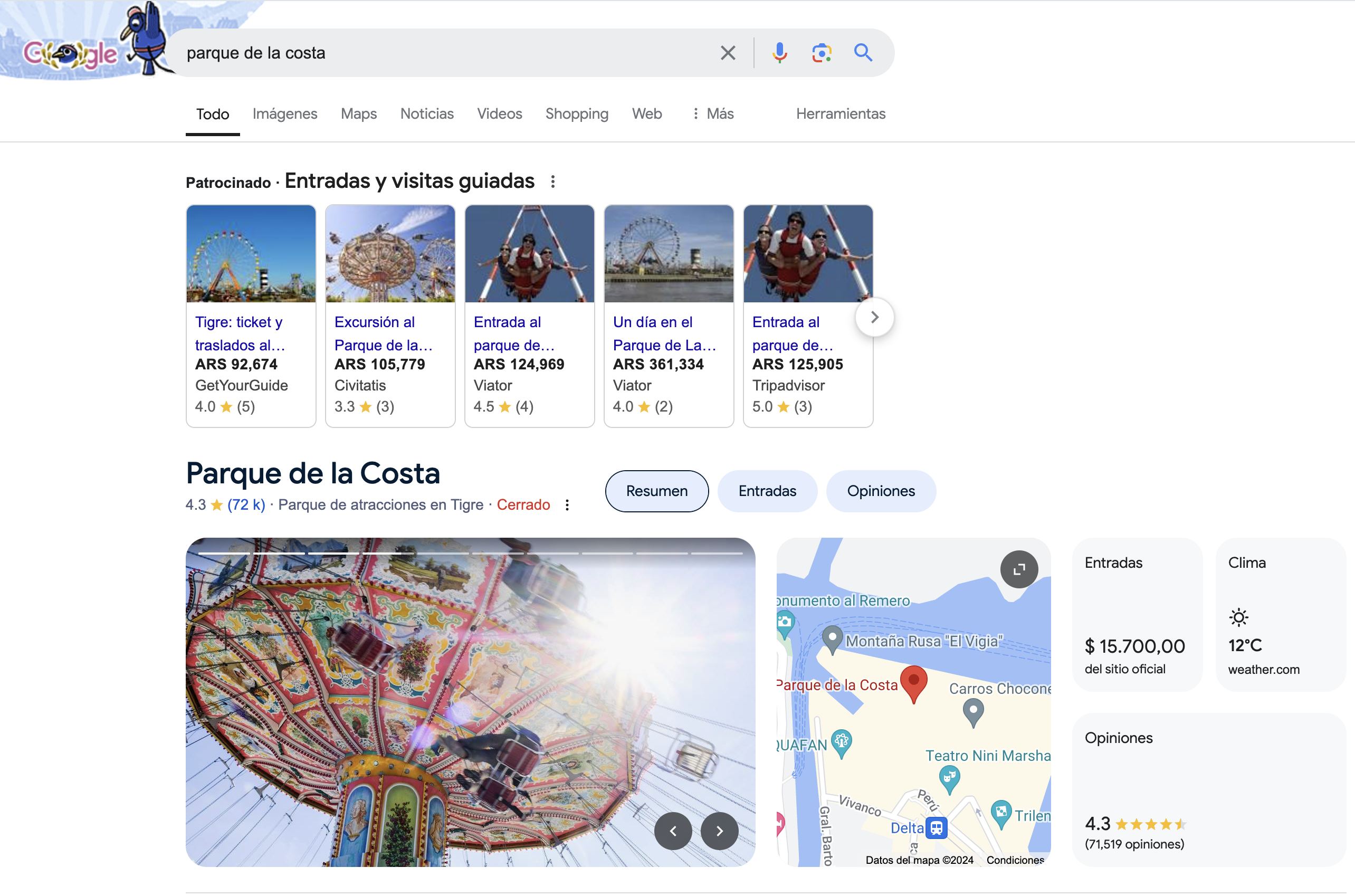The width and height of the screenshot is (1355, 896).
Task: Open the three-dot menu next to Entradas y visitas guiadas
Action: [x=553, y=182]
